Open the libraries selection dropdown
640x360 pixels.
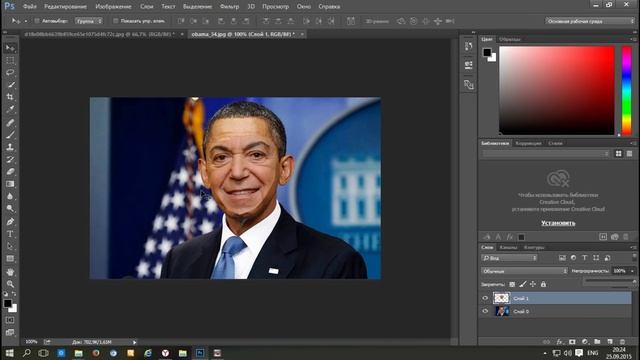point(546,154)
